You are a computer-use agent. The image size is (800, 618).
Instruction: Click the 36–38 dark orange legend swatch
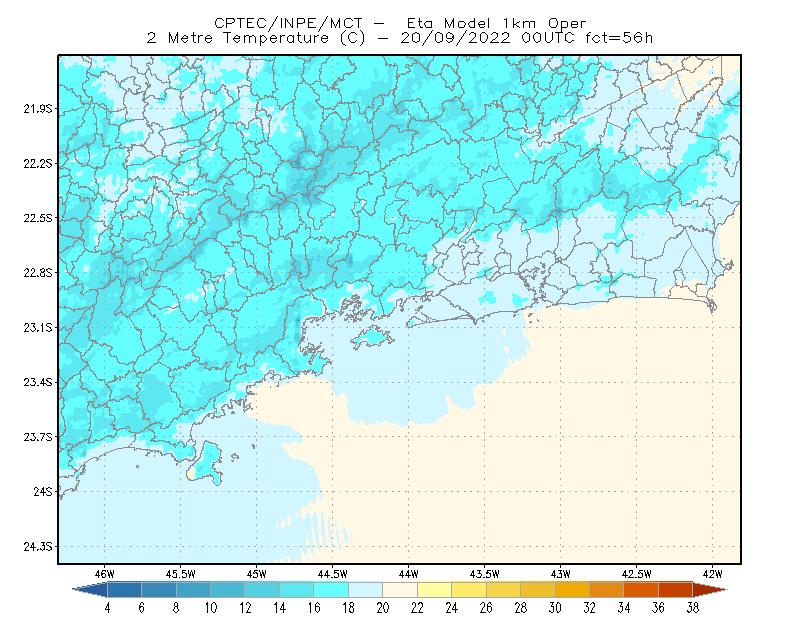[x=676, y=589]
